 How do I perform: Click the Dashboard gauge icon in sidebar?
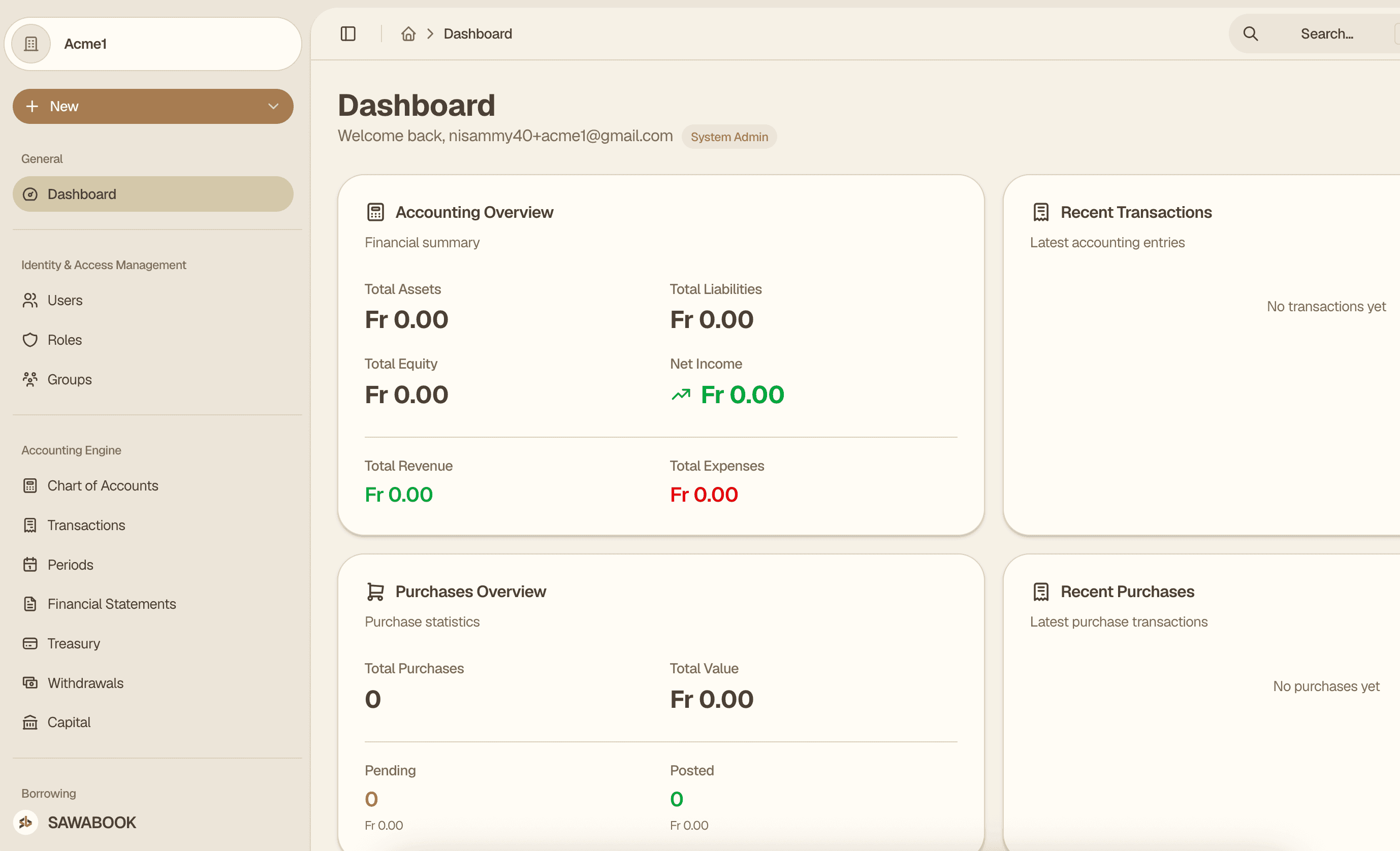30,194
